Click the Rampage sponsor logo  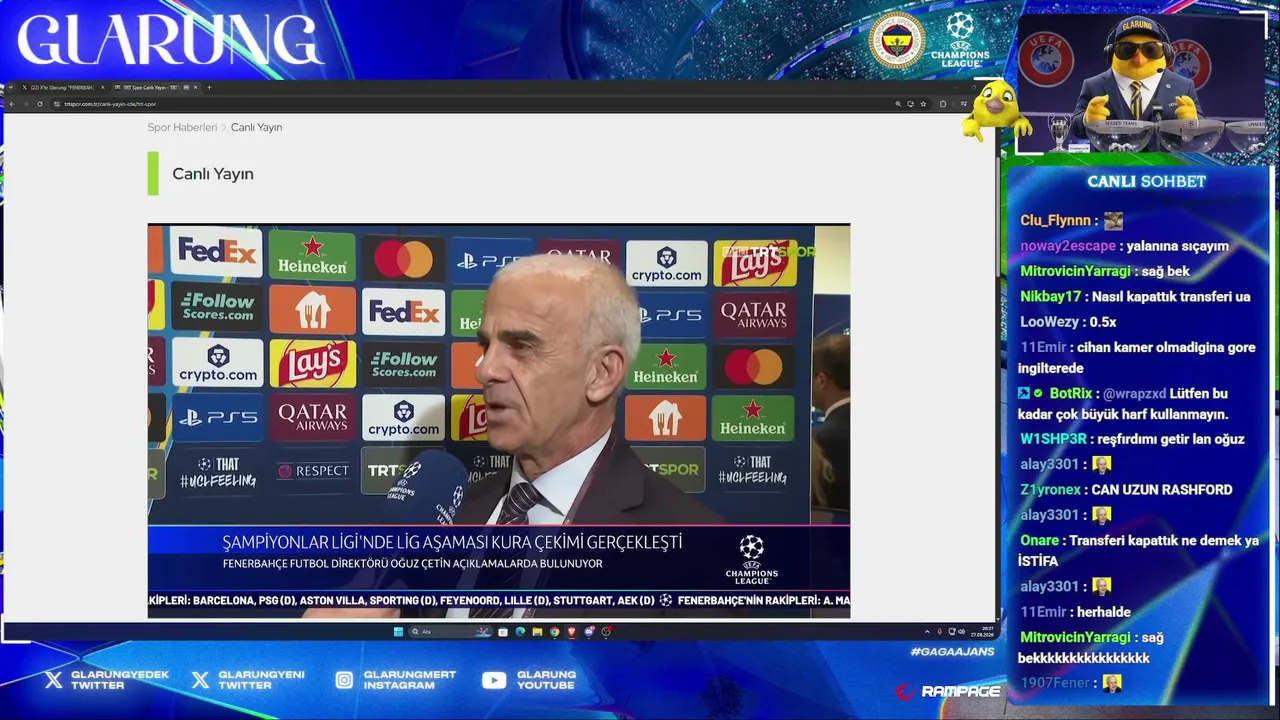tap(947, 691)
